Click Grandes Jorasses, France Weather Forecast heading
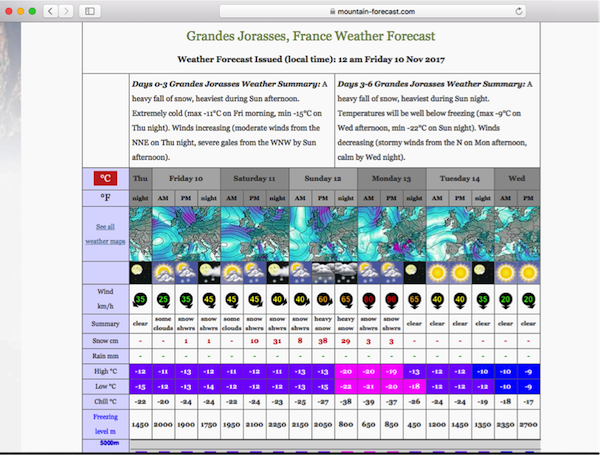Screen dimensions: 600x455 click(311, 36)
